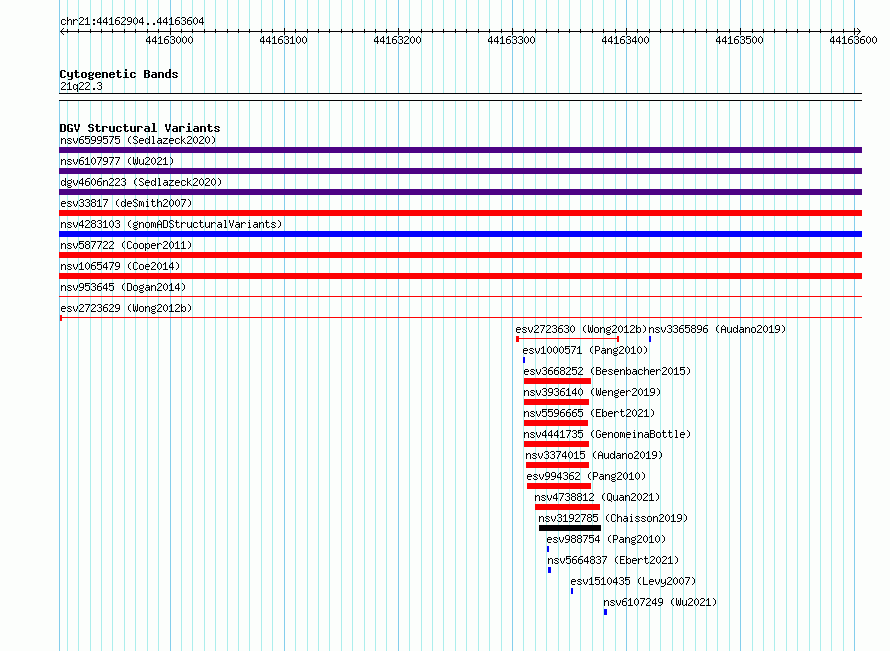Click the nsv4441735 (GenomeinaBottle) red bar
Viewport: 890px width, 651px height.
tap(556, 444)
